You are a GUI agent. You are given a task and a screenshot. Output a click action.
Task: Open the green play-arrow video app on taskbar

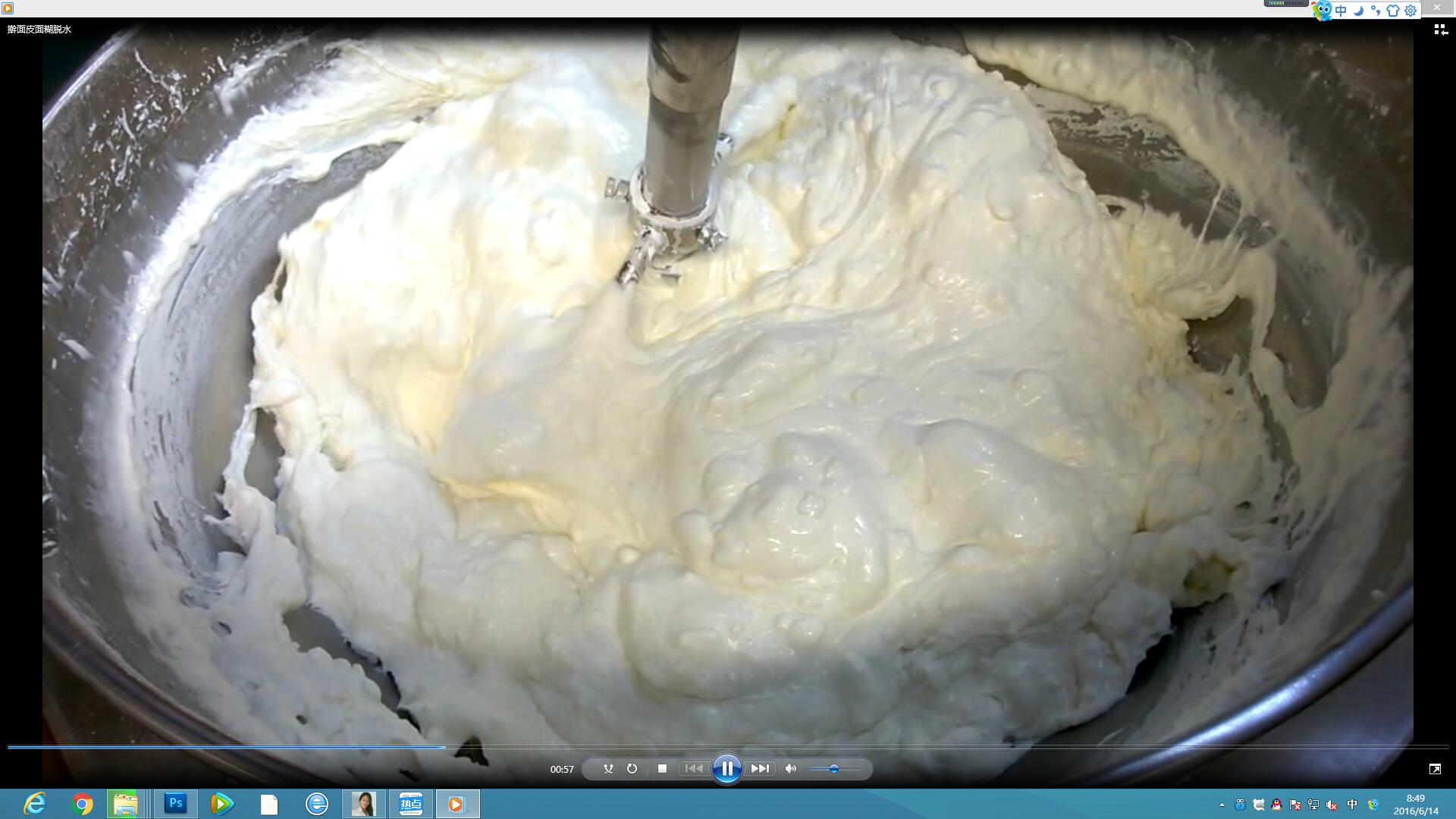[221, 804]
